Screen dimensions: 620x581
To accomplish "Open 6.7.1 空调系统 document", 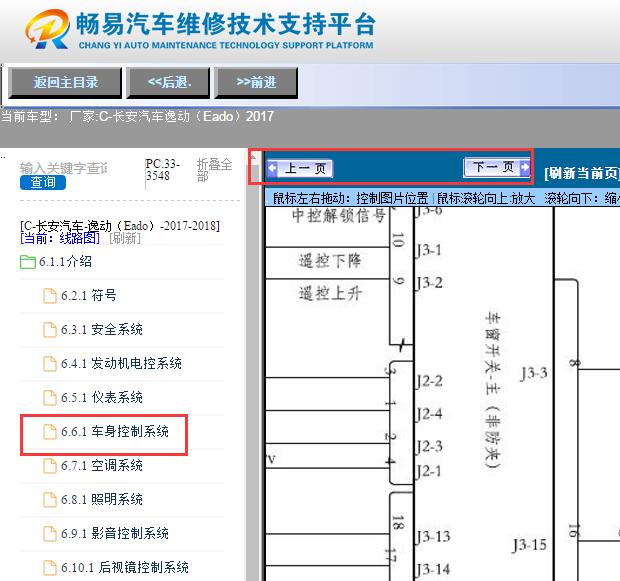I will coord(102,466).
